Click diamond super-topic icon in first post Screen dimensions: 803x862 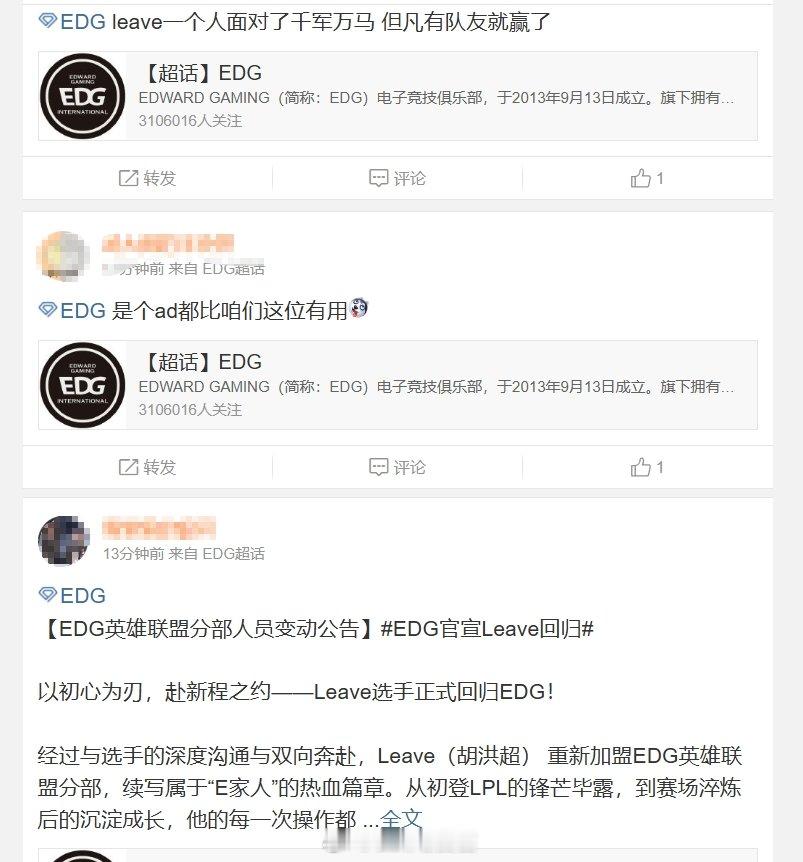[x=48, y=21]
